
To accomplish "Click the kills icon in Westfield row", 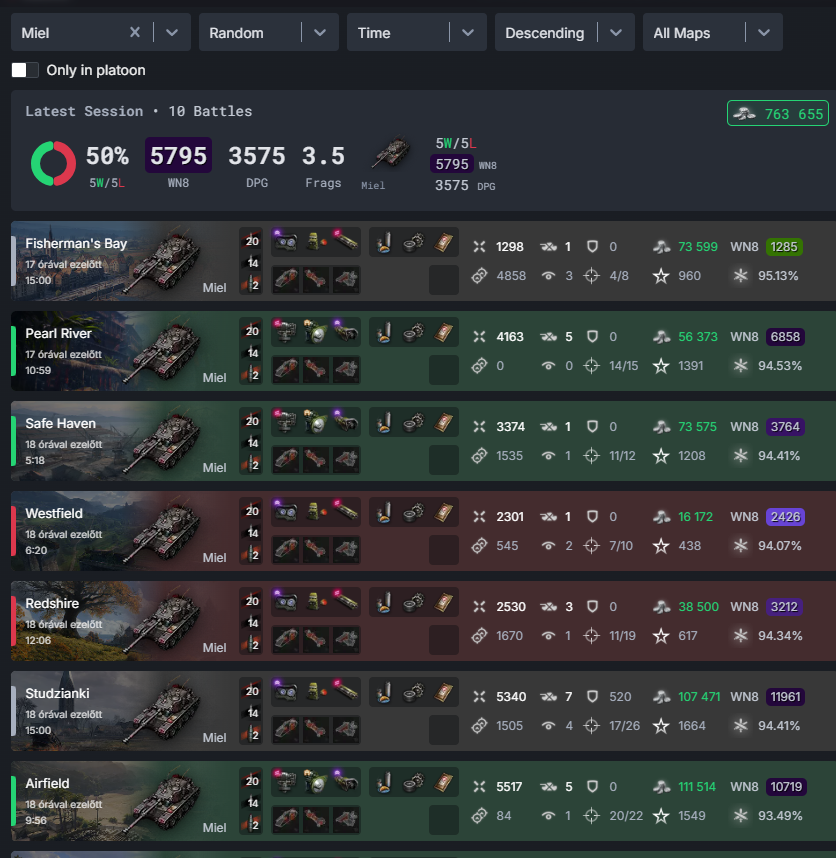I will pos(548,517).
